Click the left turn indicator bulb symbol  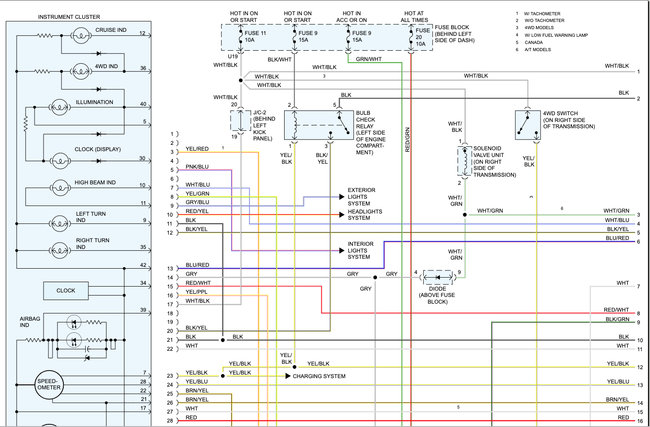click(x=60, y=224)
